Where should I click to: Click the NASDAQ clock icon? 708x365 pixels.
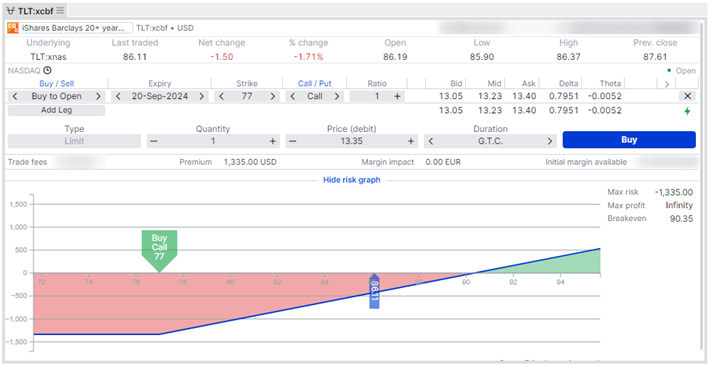[x=47, y=70]
